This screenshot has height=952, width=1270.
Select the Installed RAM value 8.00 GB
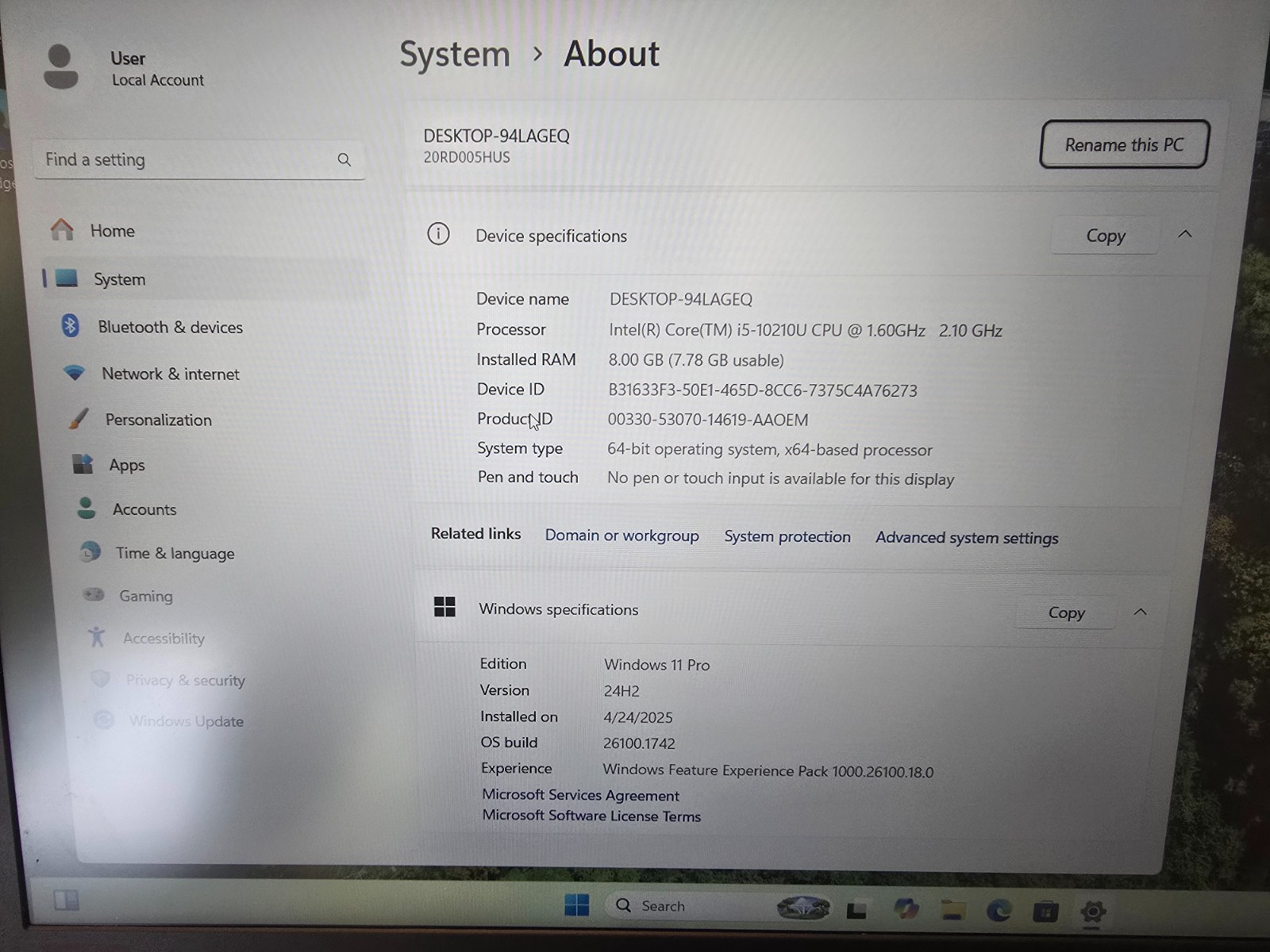click(x=696, y=360)
